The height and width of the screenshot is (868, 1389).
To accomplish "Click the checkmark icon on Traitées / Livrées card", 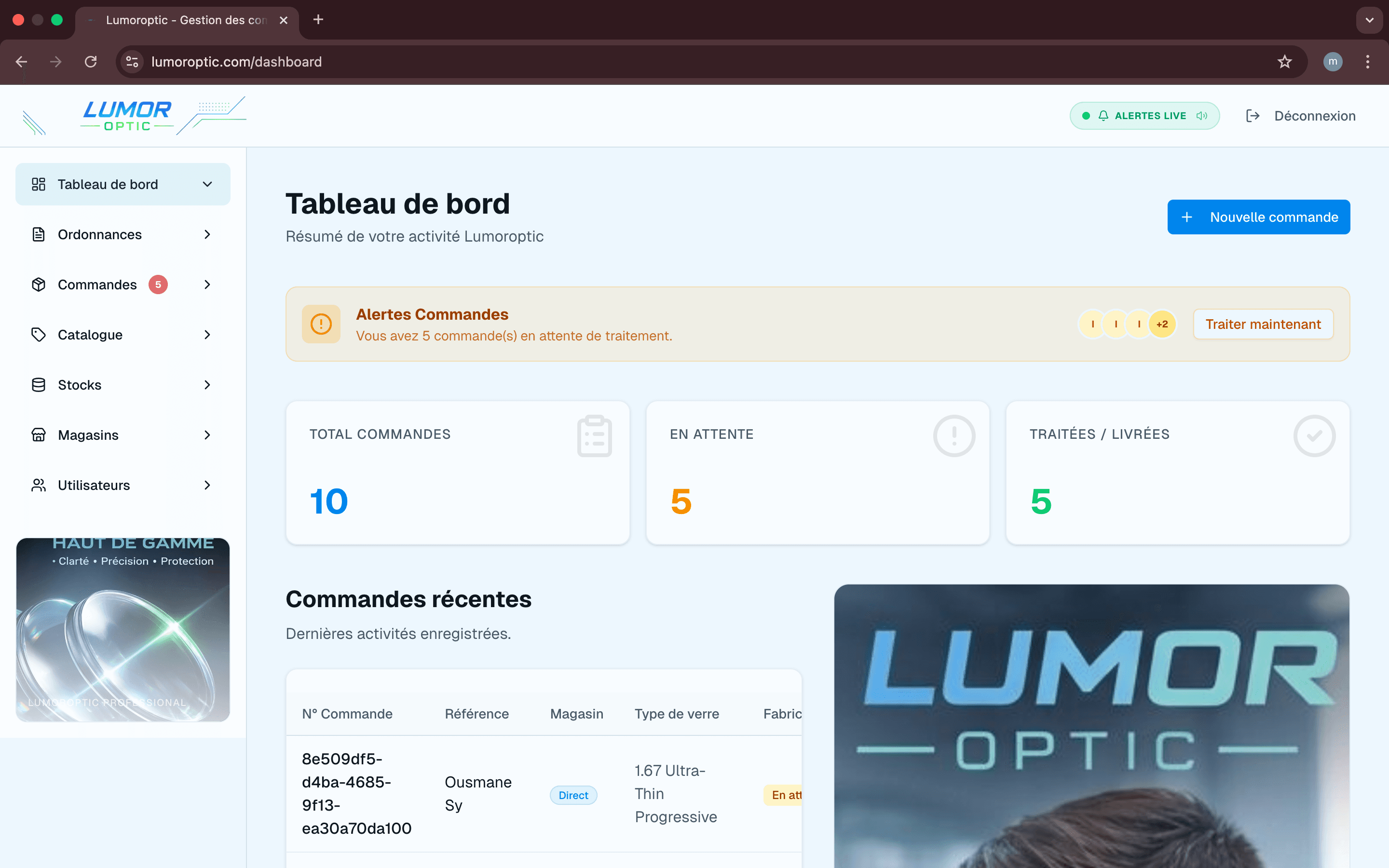I will click(1314, 436).
